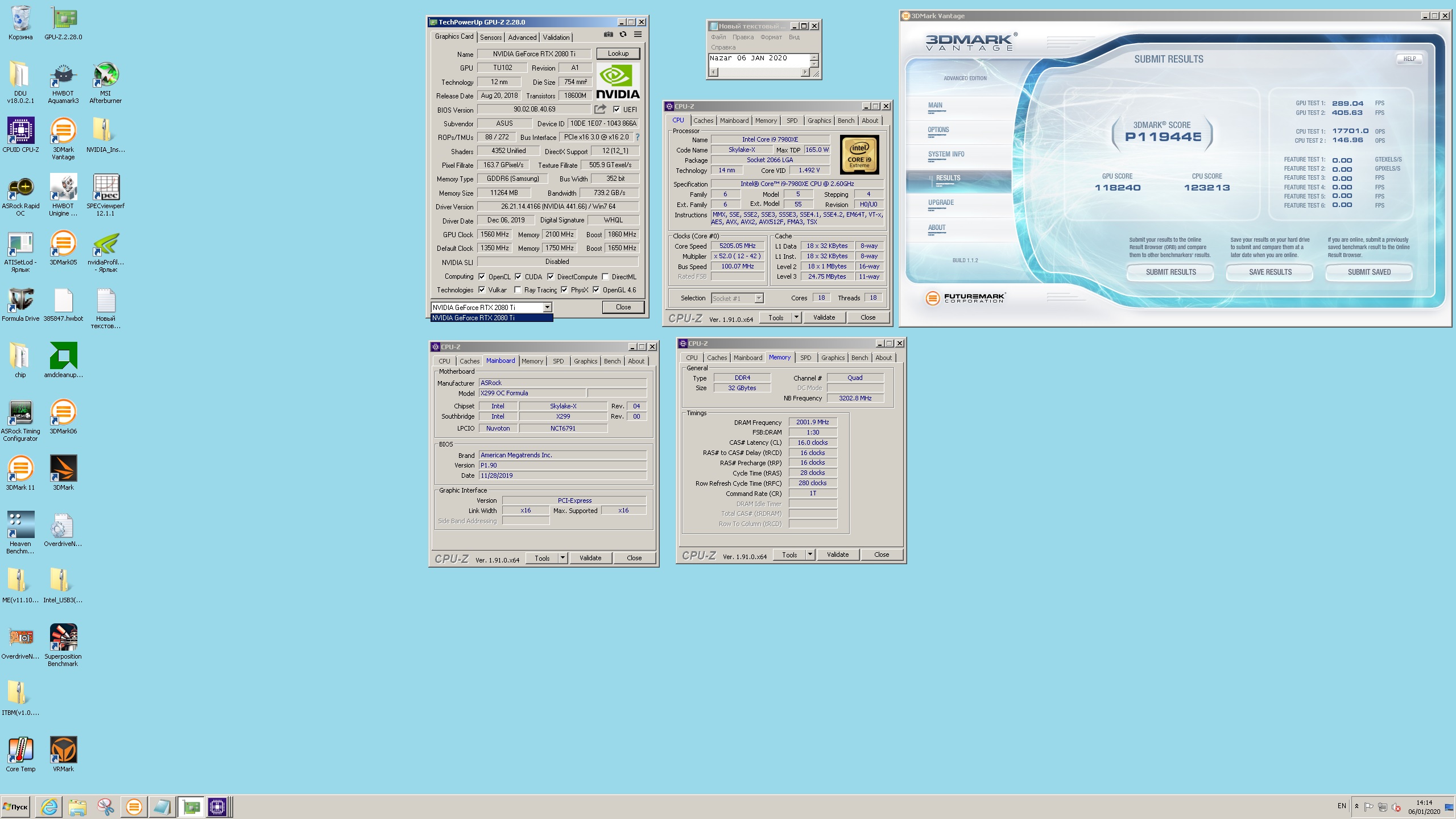Open ASRock Rapid OC desktop icon
1456x819 pixels.
[21, 196]
